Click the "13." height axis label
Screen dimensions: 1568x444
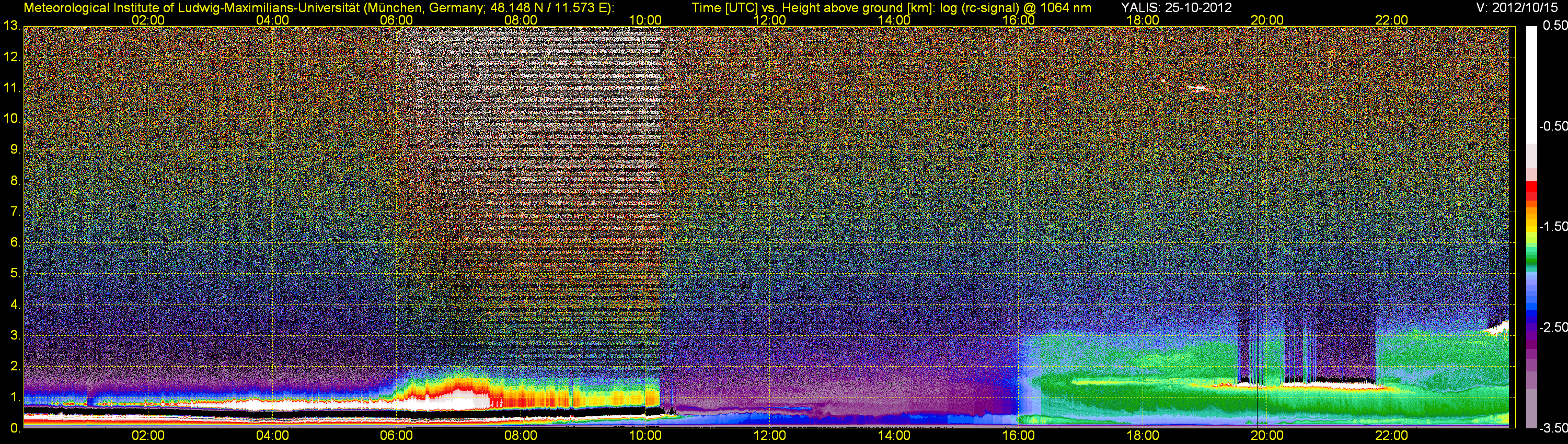click(x=12, y=26)
